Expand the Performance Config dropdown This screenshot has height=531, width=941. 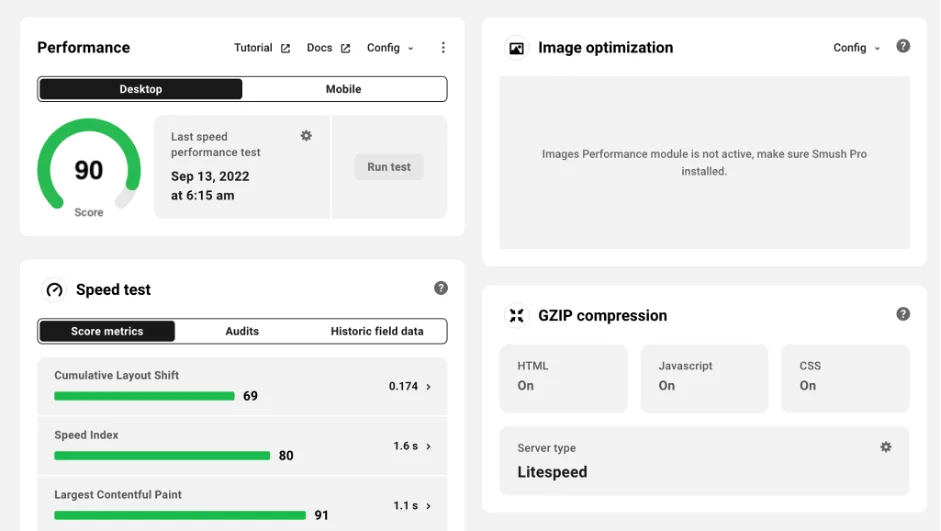[x=390, y=47]
